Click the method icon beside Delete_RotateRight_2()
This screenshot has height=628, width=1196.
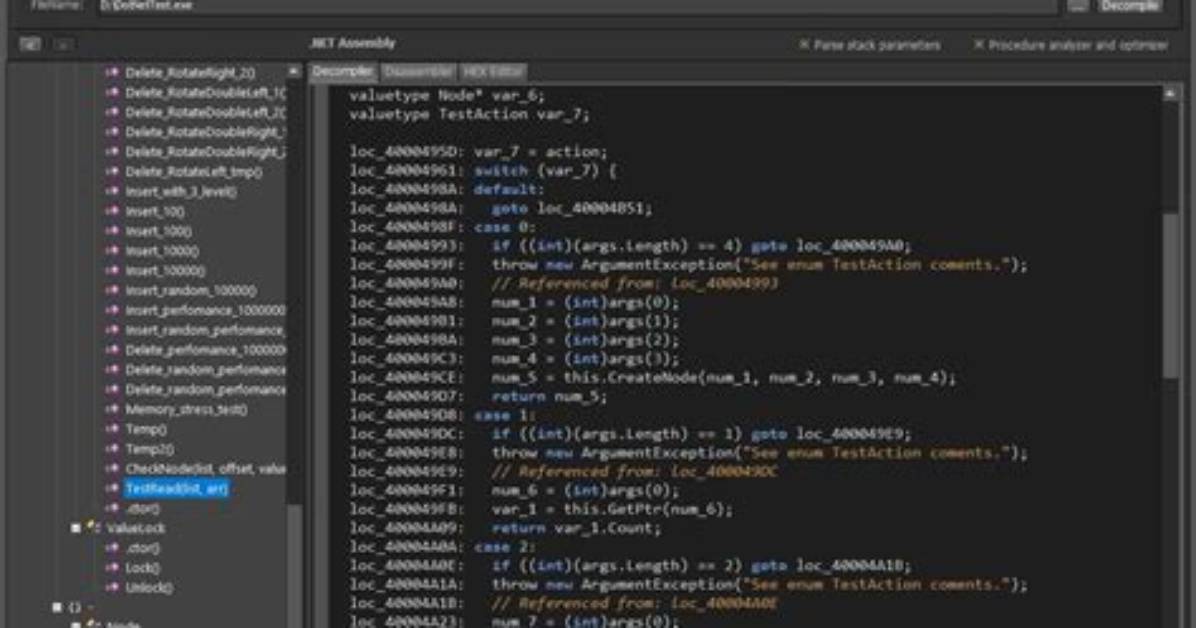click(x=112, y=72)
